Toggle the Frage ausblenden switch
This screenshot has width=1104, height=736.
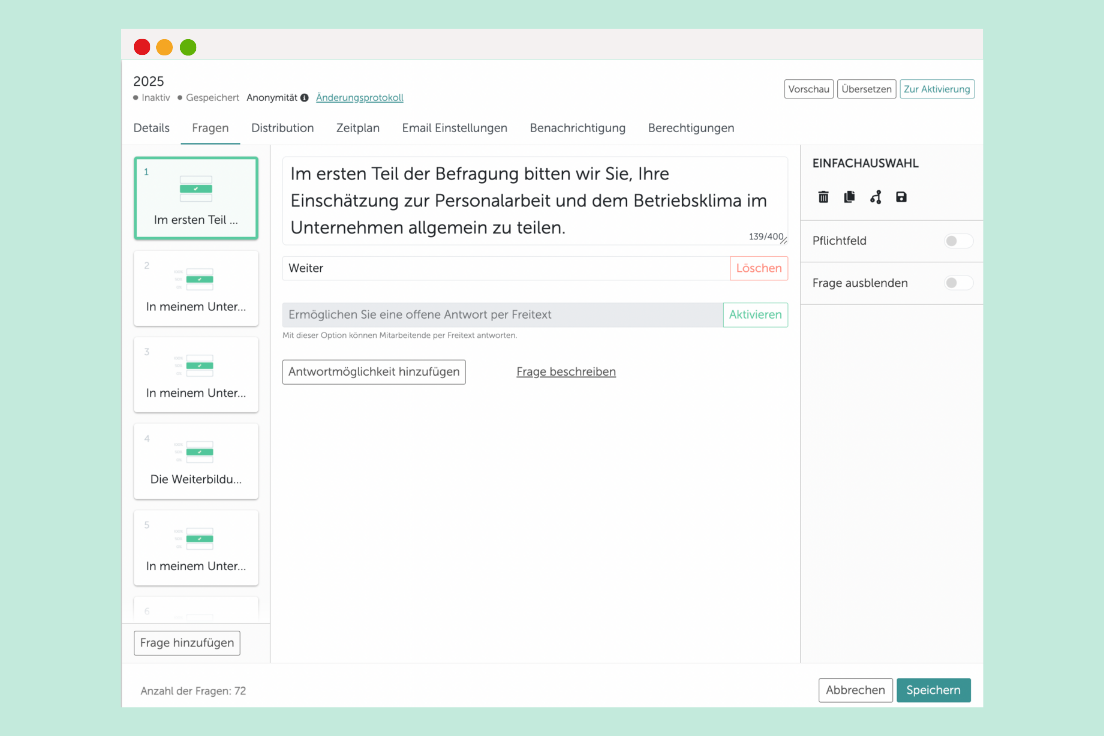click(x=958, y=283)
